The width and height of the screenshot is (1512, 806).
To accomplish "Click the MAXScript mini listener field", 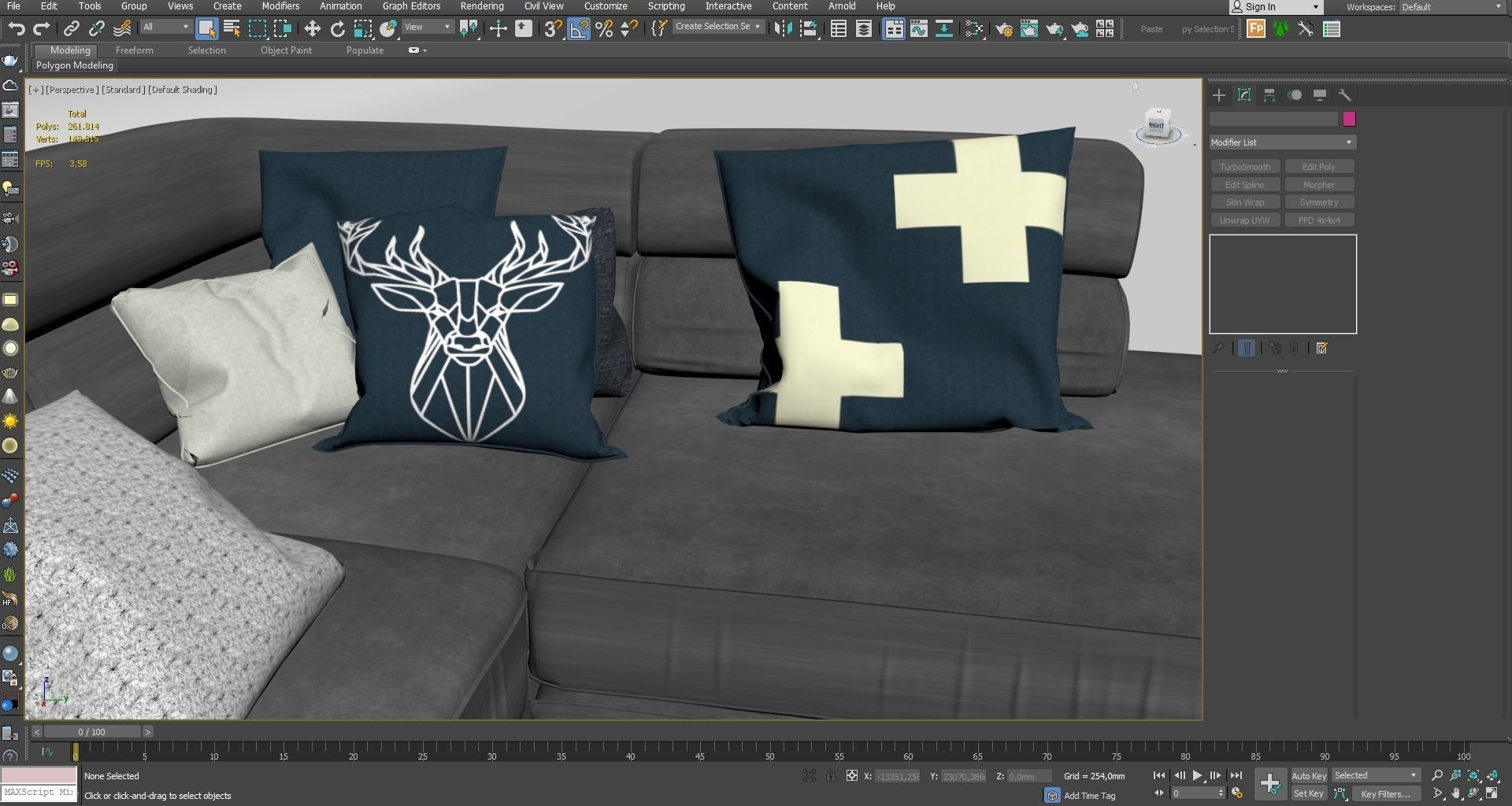I will point(38,792).
